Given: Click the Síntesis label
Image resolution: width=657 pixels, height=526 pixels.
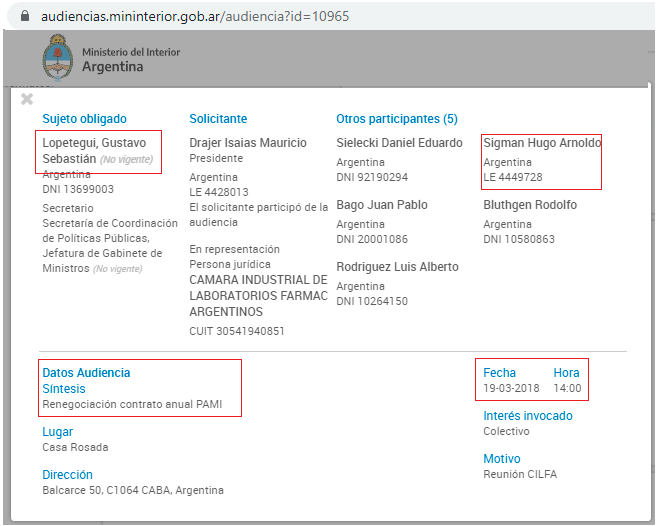Looking at the screenshot, I should pos(64,389).
